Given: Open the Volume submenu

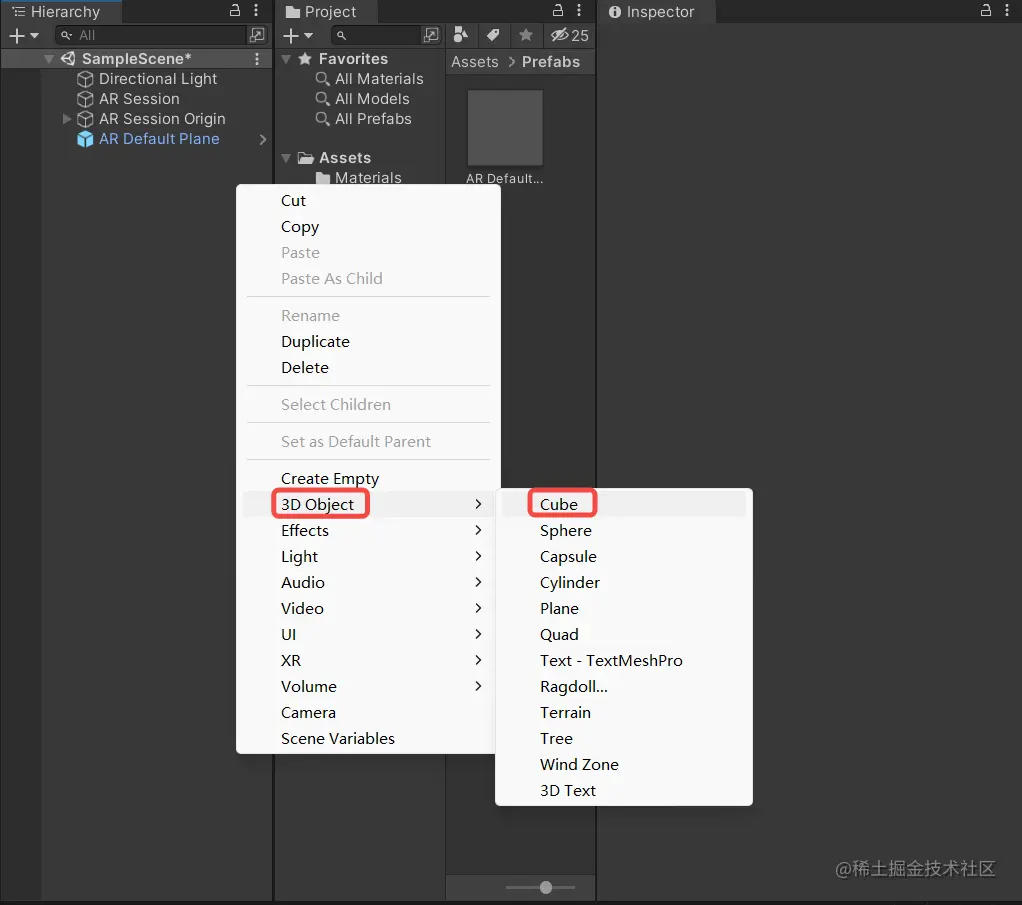Looking at the screenshot, I should coord(369,687).
